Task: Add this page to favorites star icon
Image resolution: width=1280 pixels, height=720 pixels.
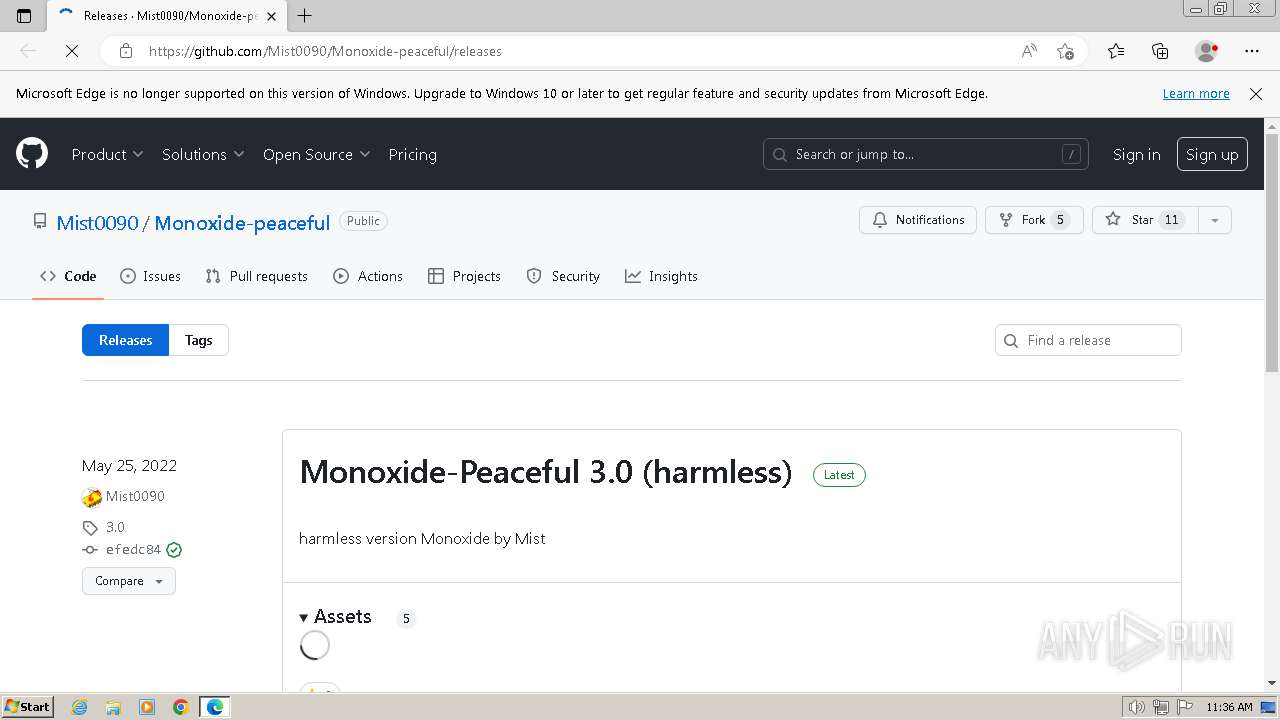Action: (x=1065, y=51)
